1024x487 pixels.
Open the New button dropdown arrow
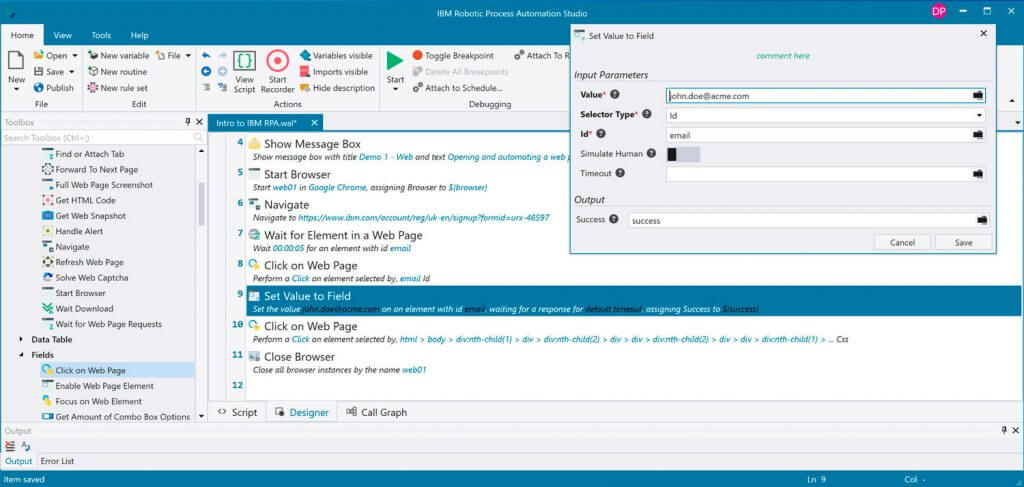[16, 89]
